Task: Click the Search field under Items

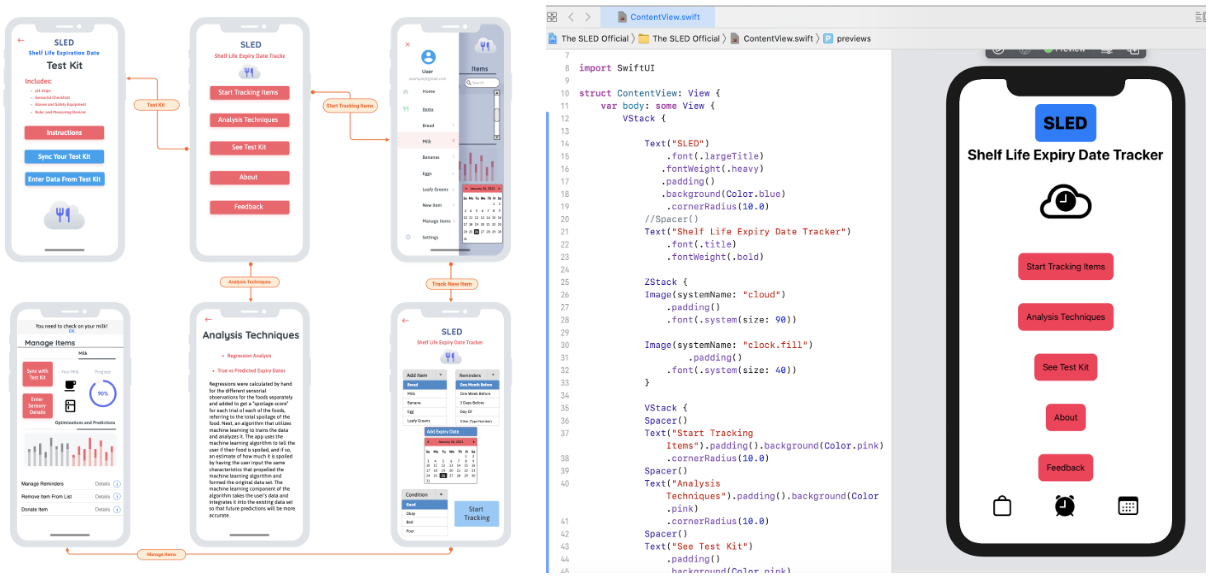Action: [x=482, y=83]
